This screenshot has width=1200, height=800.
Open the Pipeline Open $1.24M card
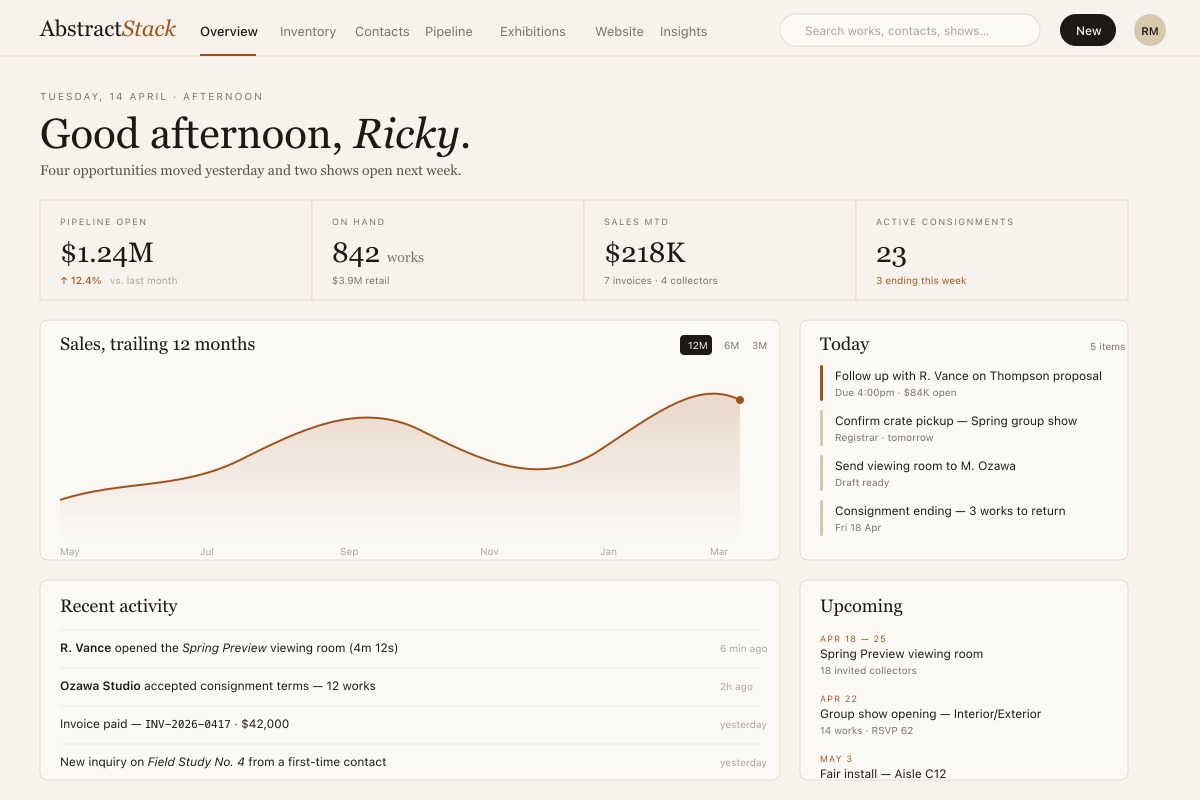click(x=176, y=250)
